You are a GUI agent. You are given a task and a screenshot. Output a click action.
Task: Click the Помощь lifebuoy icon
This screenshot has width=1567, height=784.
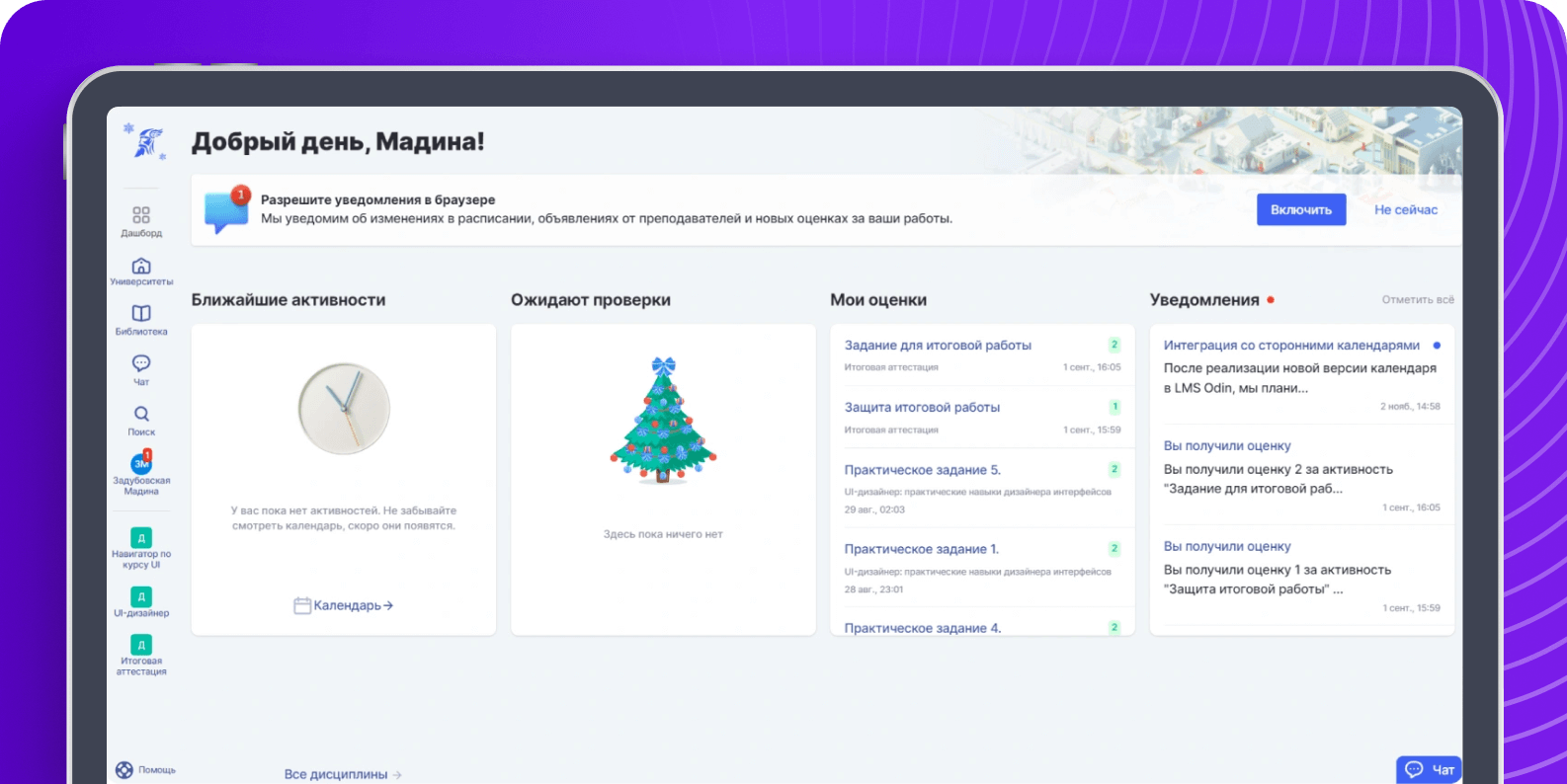[124, 770]
